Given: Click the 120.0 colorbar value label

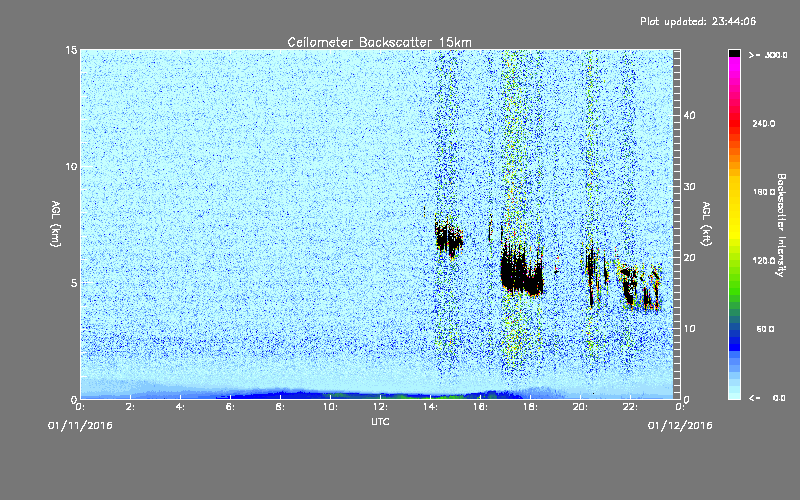Looking at the screenshot, I should (x=764, y=261).
